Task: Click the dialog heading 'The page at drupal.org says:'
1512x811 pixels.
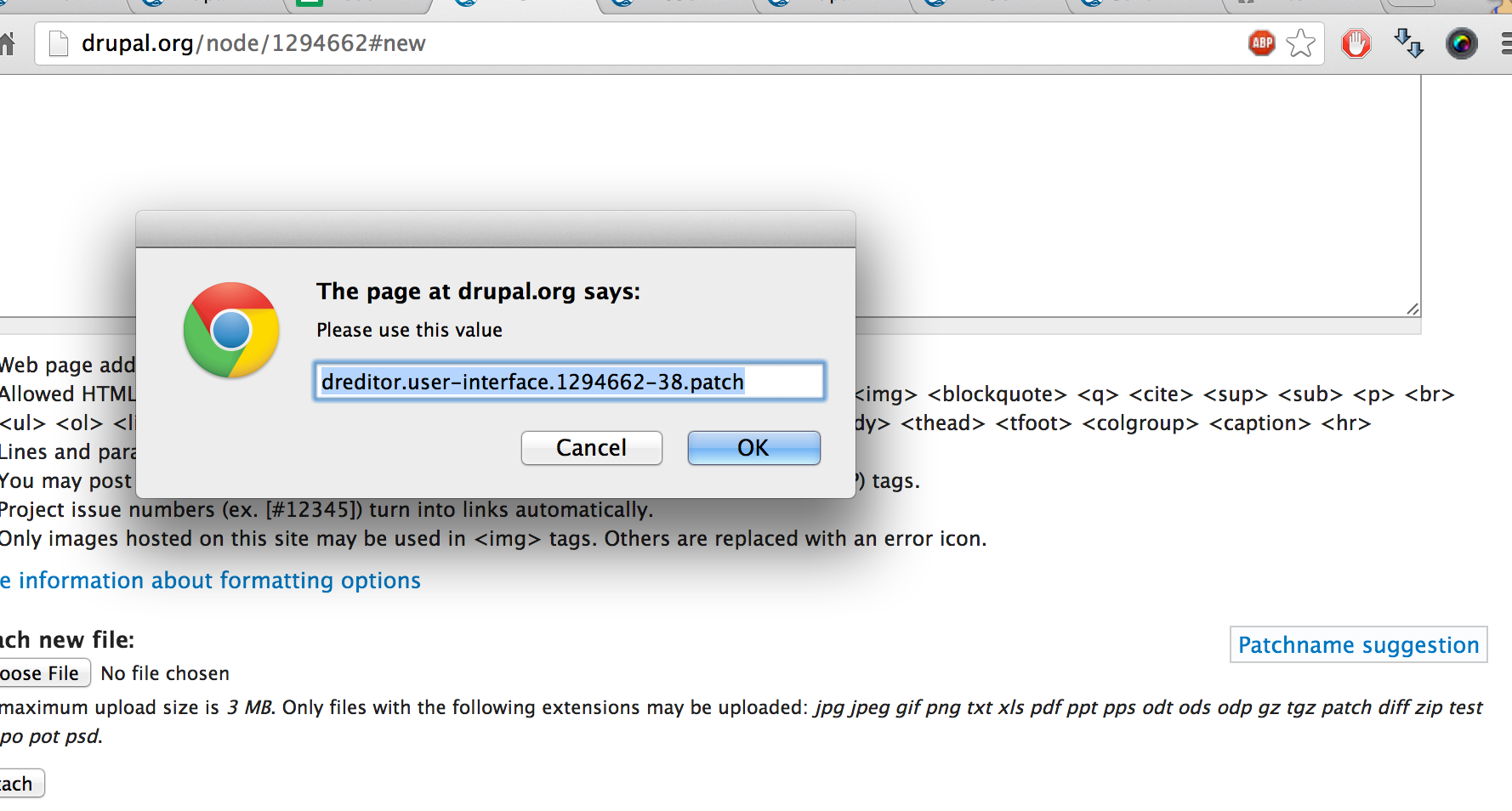Action: pyautogui.click(x=478, y=292)
